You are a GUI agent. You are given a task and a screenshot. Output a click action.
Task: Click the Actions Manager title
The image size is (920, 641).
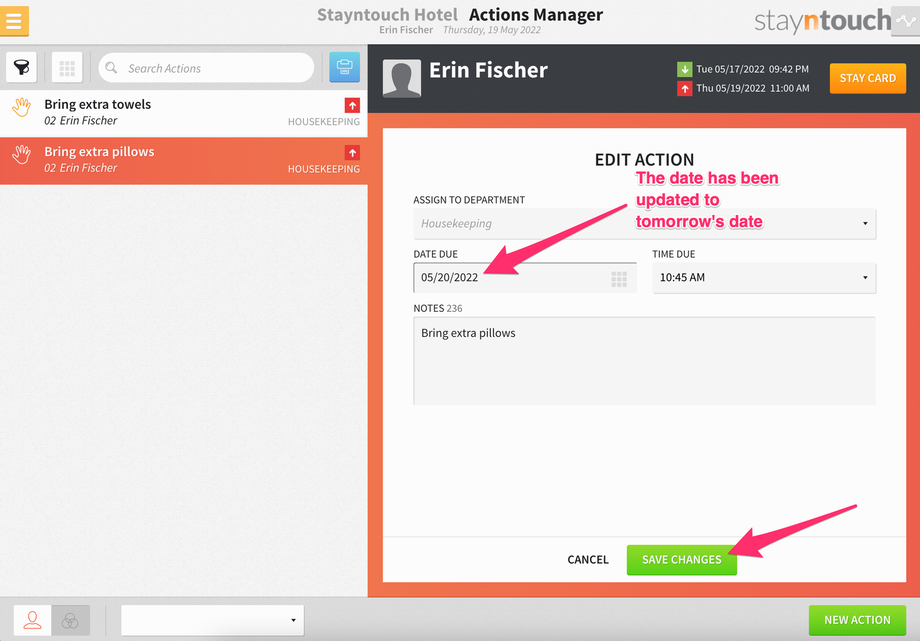tap(536, 15)
